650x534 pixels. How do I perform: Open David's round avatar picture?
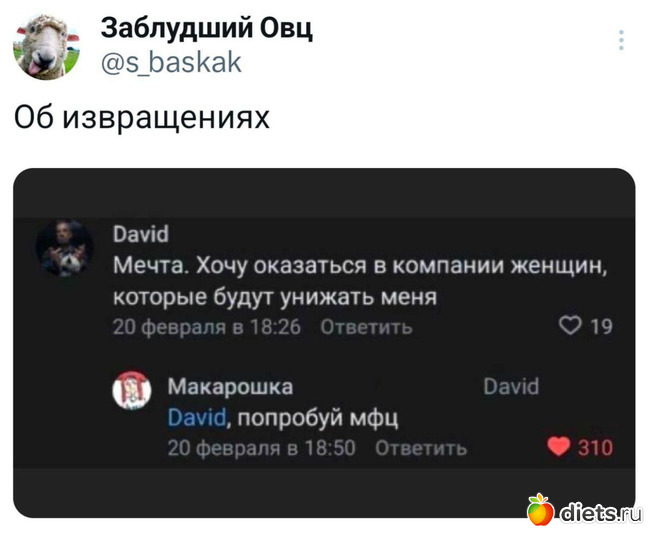pyautogui.click(x=64, y=248)
